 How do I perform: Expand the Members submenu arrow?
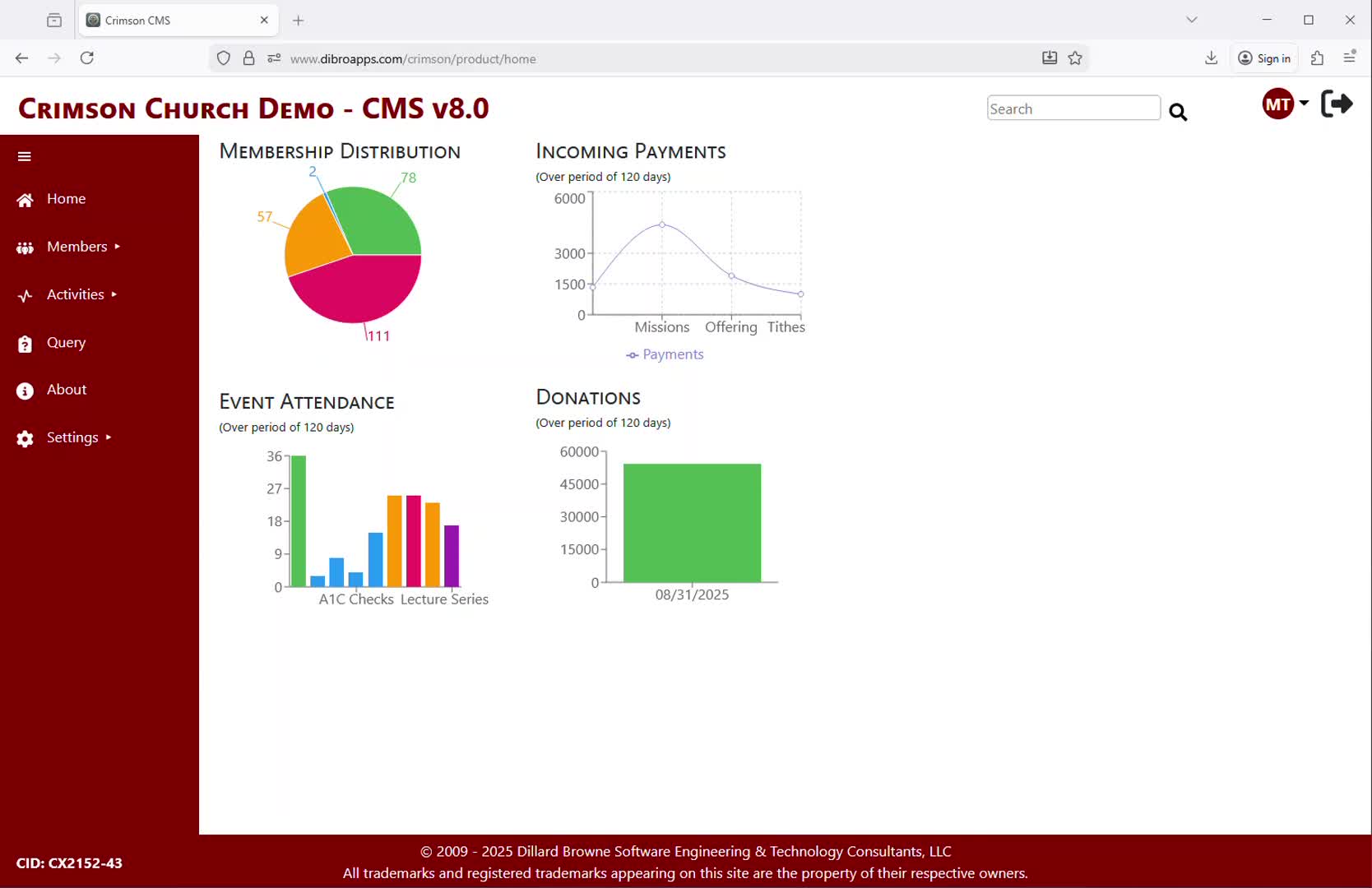click(x=118, y=247)
